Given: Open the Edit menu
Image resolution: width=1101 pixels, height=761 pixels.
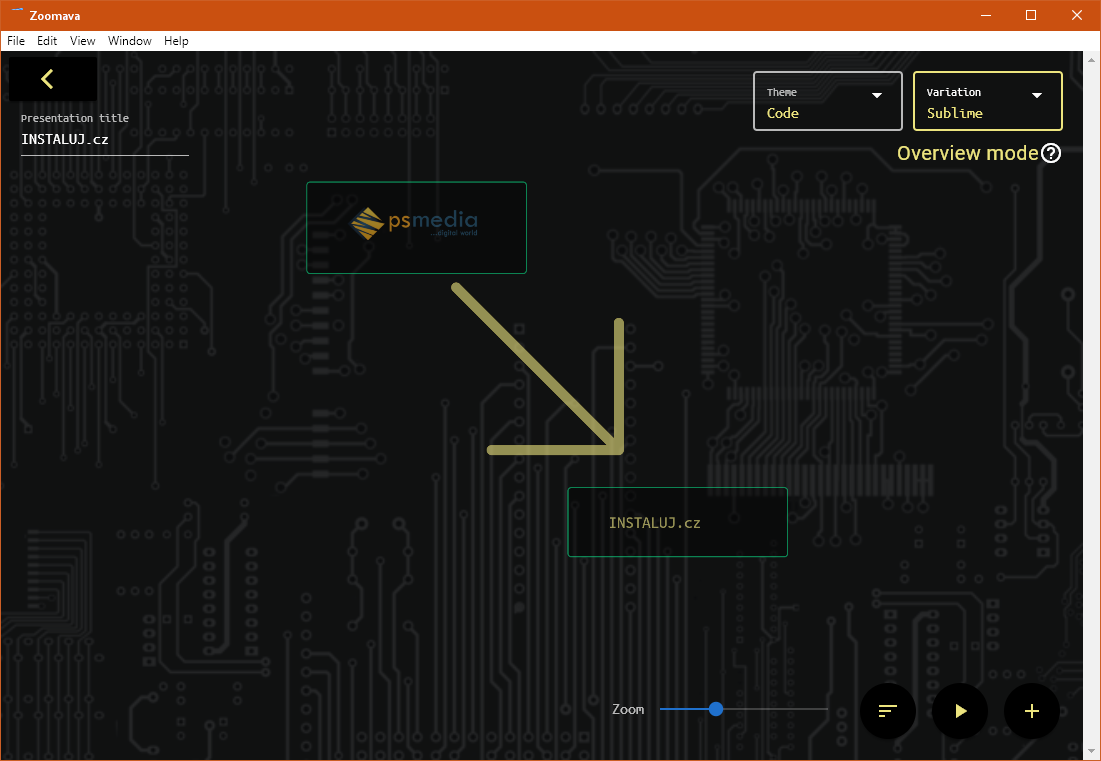Looking at the screenshot, I should coord(47,41).
